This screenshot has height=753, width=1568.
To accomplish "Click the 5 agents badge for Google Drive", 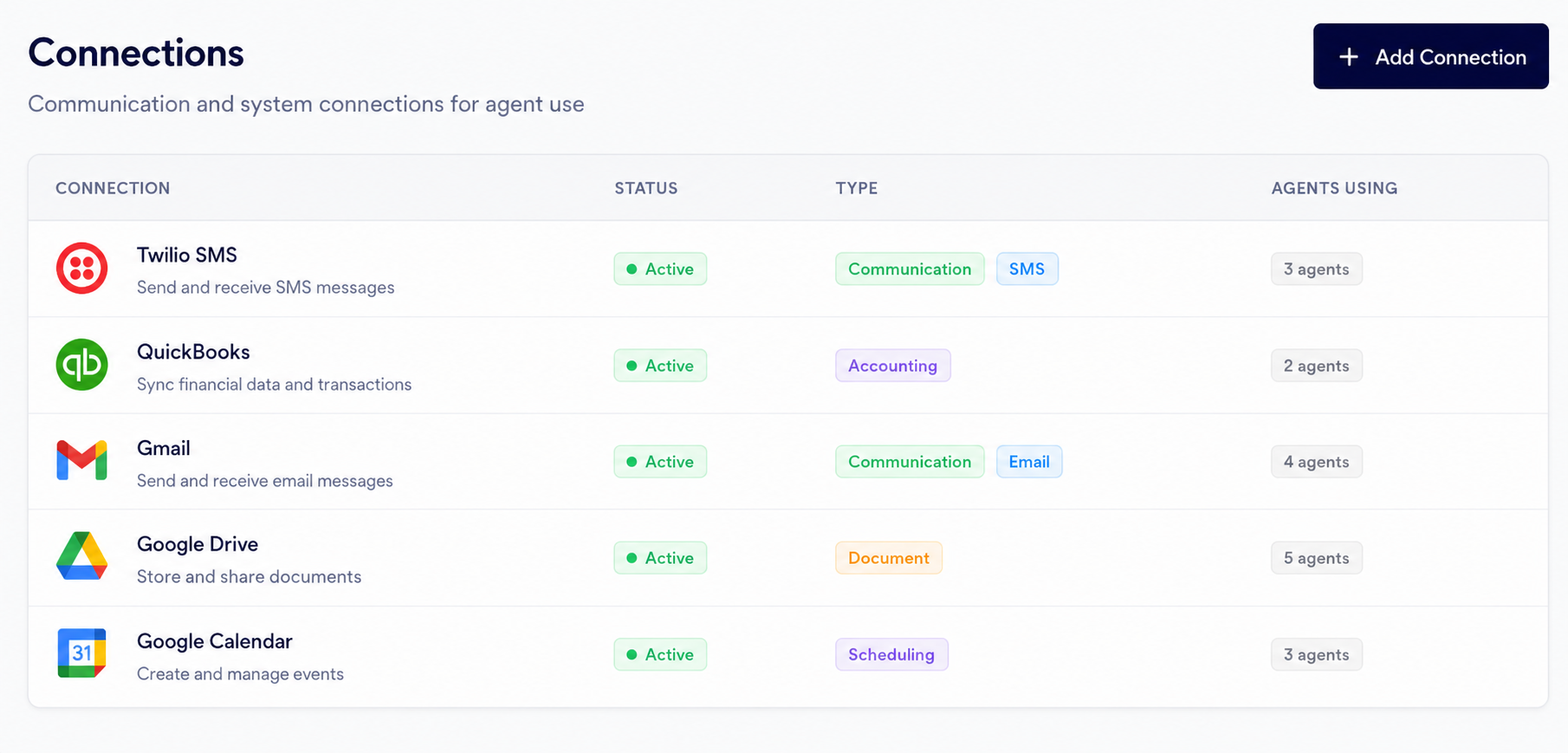I will (1316, 558).
